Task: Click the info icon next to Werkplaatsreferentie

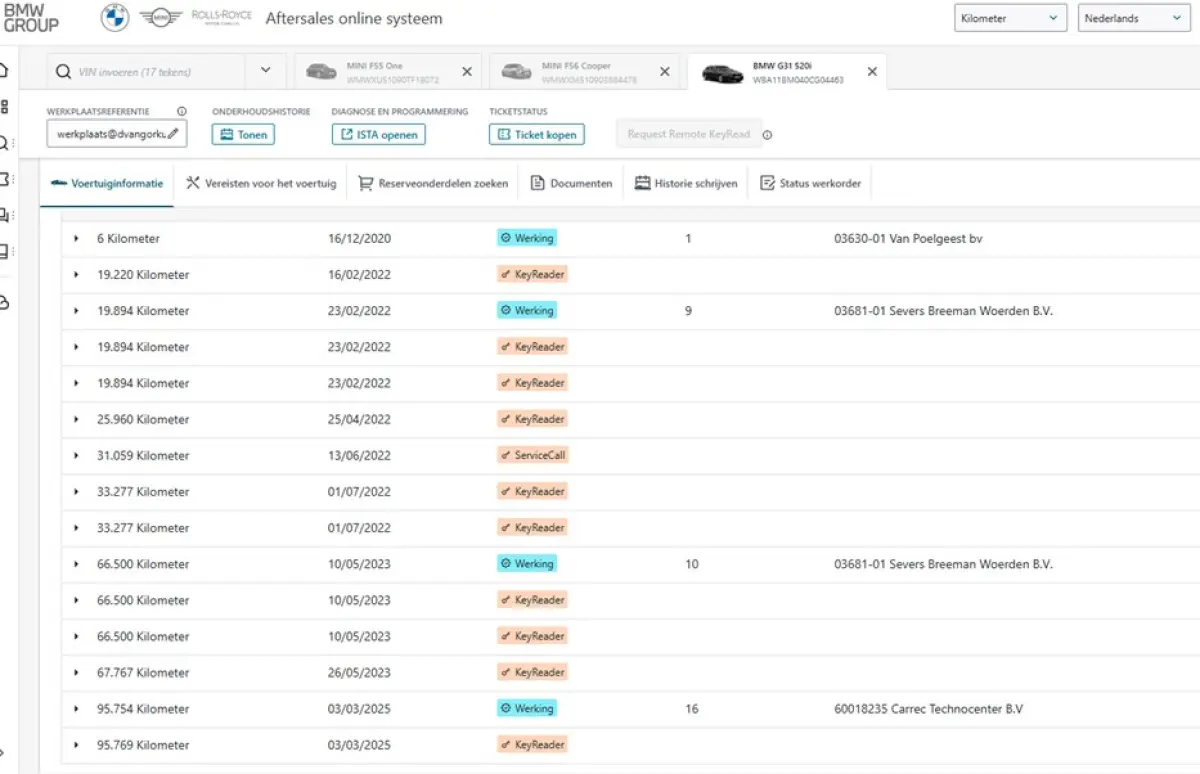Action: (x=182, y=112)
